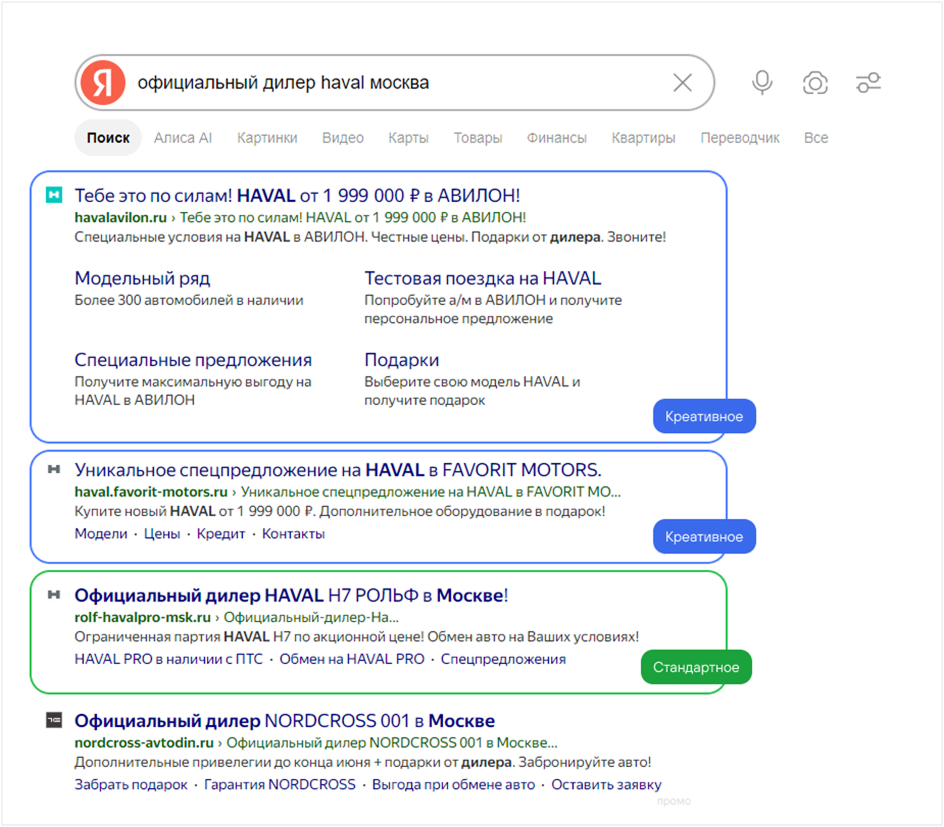Click the Yandex logo in the search bar
Screen dimensions: 944x827
[103, 82]
